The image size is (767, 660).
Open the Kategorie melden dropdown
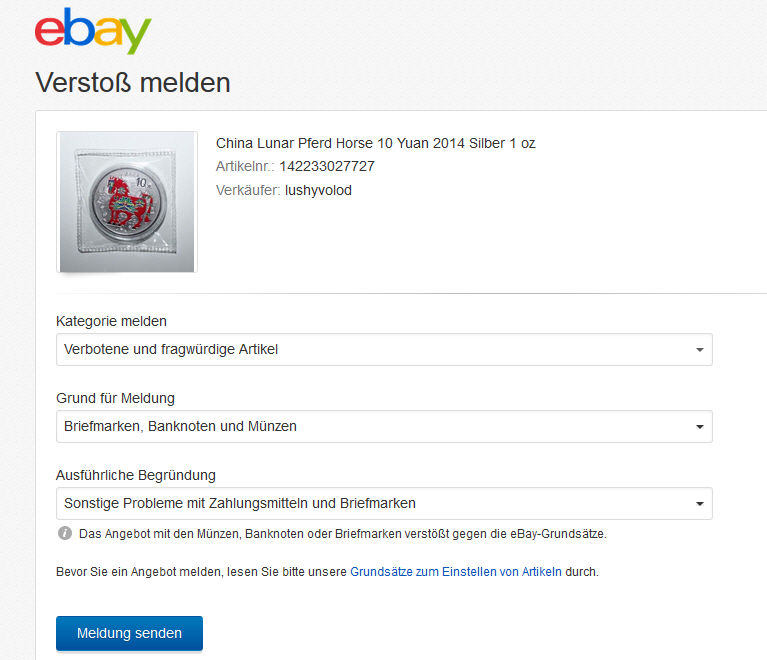383,350
